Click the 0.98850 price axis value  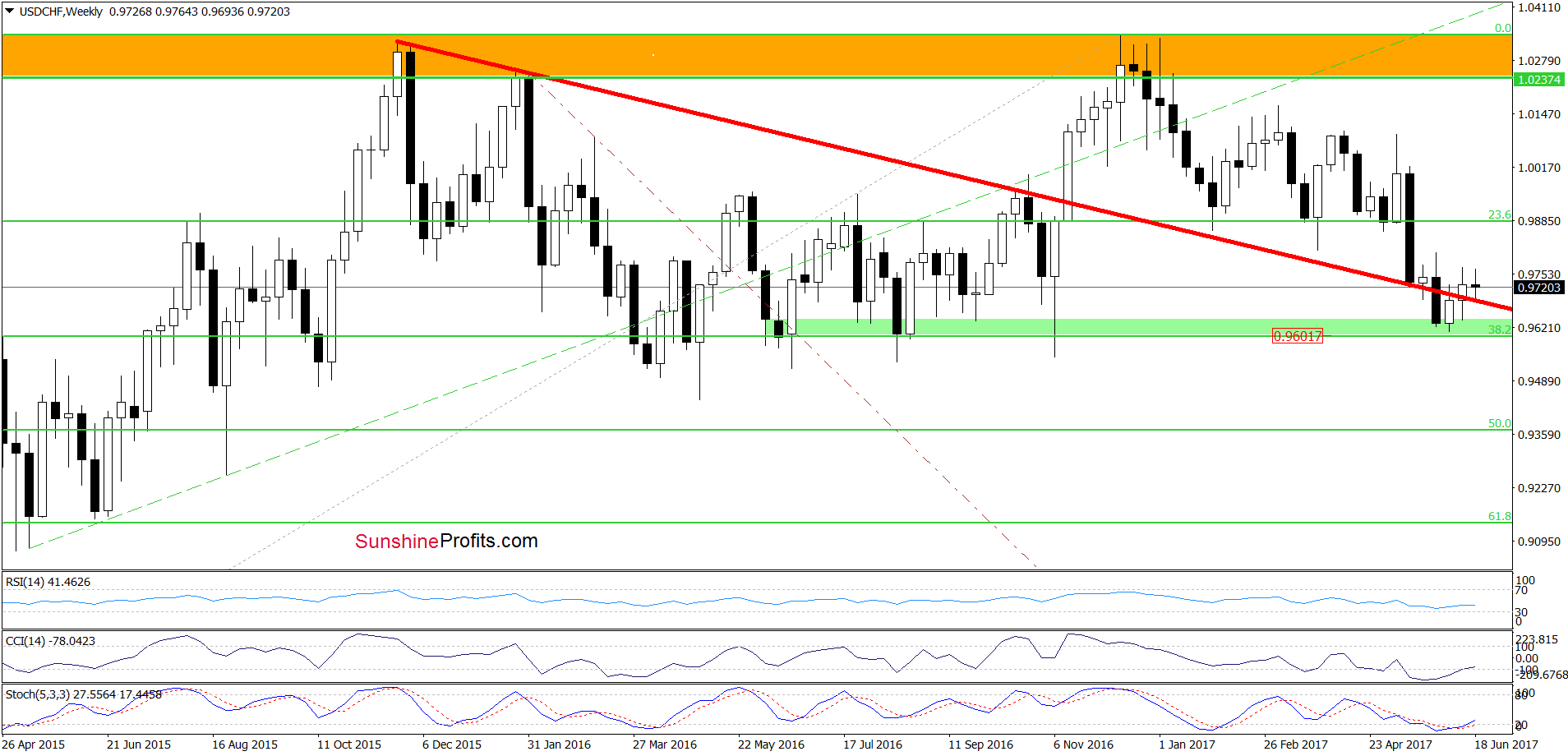[1538, 221]
